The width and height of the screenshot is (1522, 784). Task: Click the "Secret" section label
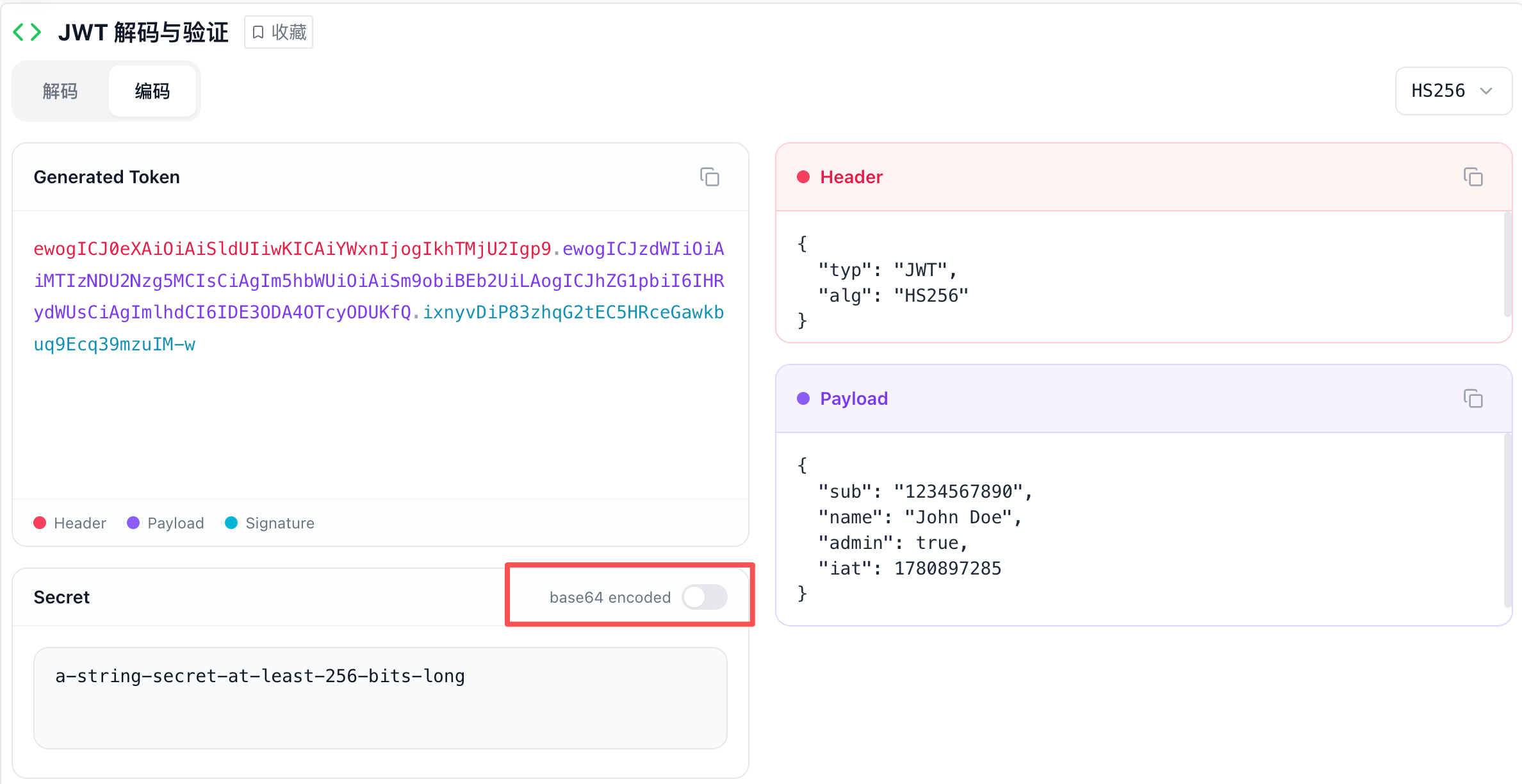point(61,597)
